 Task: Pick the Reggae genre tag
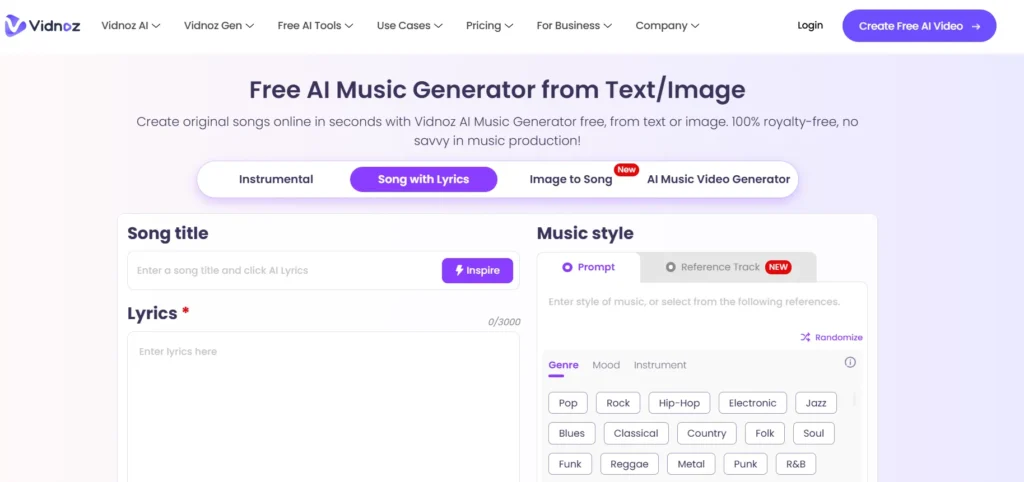630,464
